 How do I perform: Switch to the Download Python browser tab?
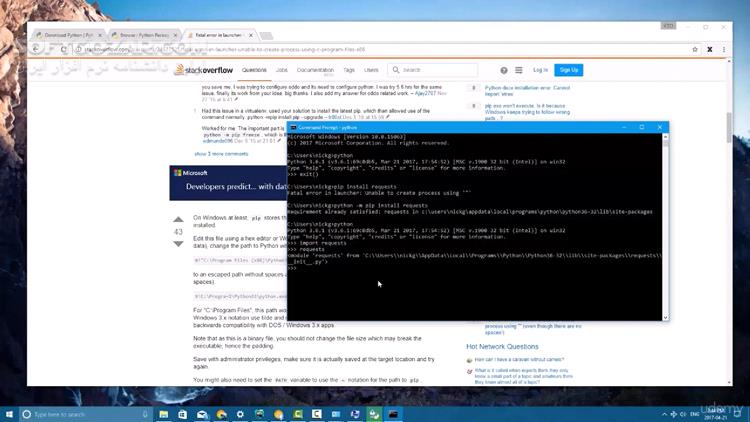tap(69, 35)
